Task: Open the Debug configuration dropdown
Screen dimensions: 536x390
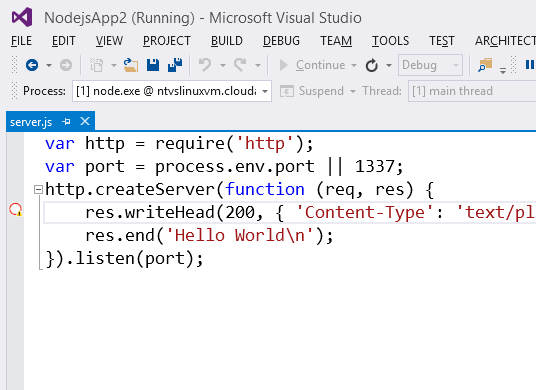Action: [x=430, y=65]
